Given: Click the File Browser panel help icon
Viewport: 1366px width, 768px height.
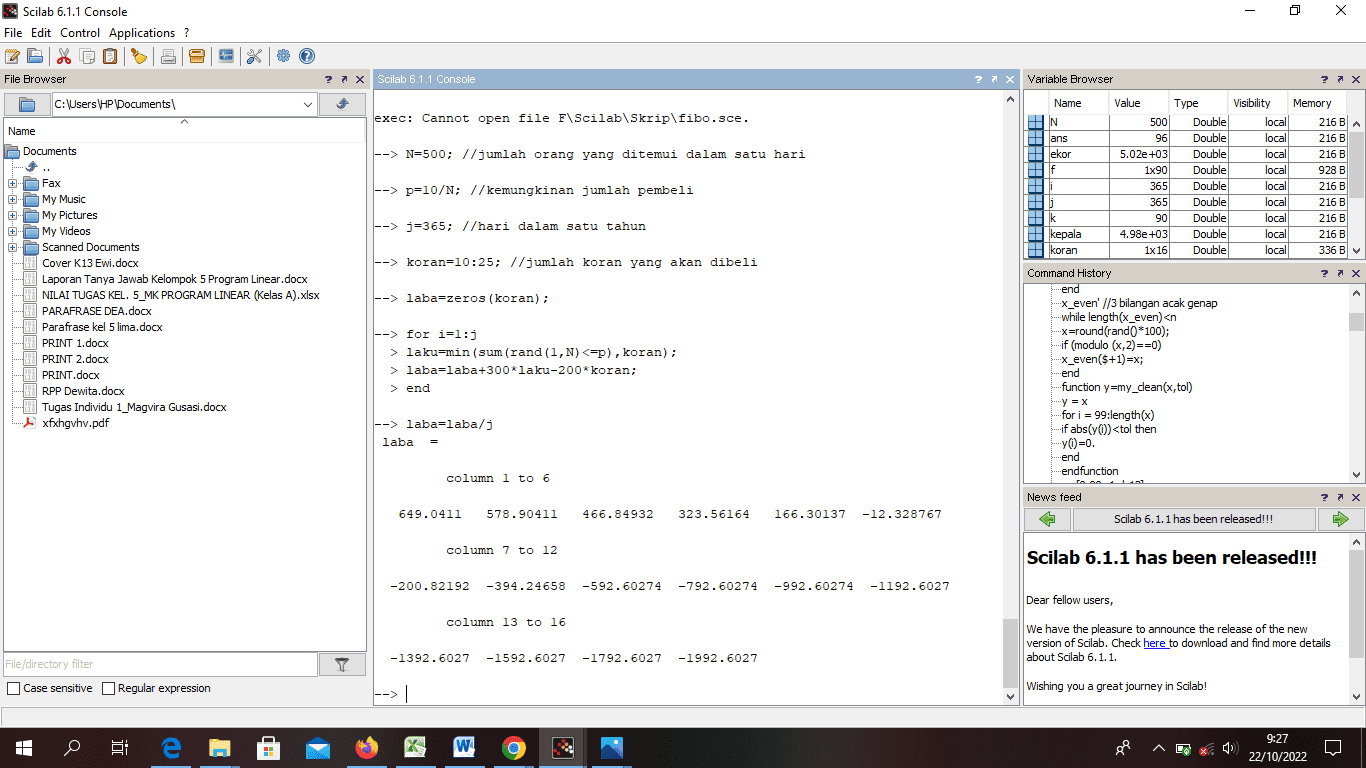Looking at the screenshot, I should click(328, 79).
